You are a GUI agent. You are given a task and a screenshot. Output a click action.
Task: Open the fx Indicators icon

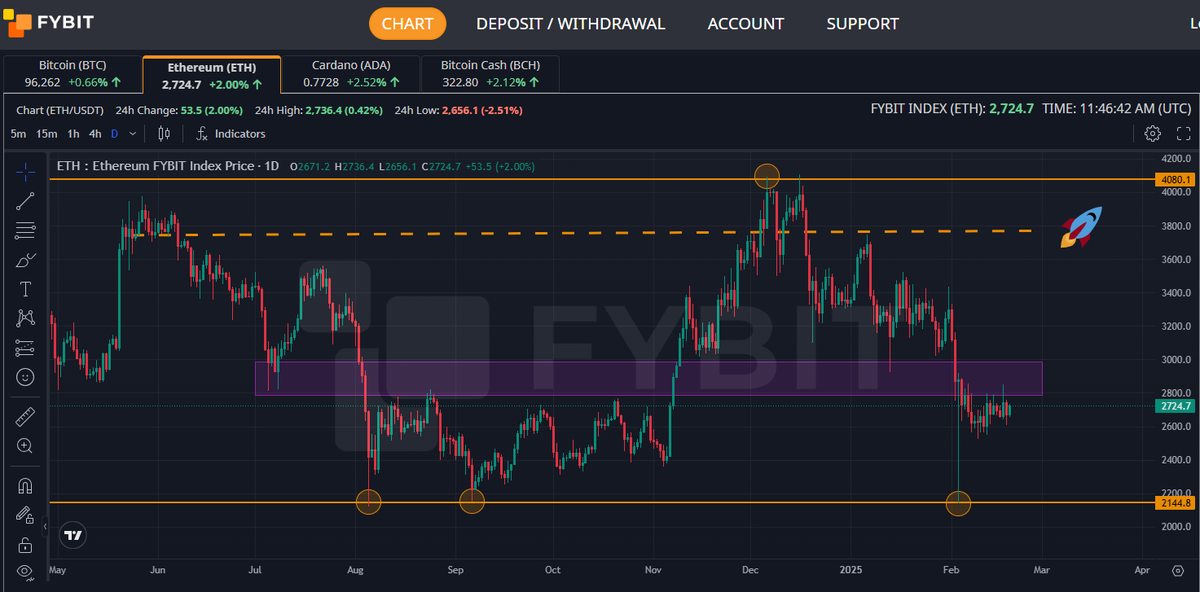coord(202,133)
